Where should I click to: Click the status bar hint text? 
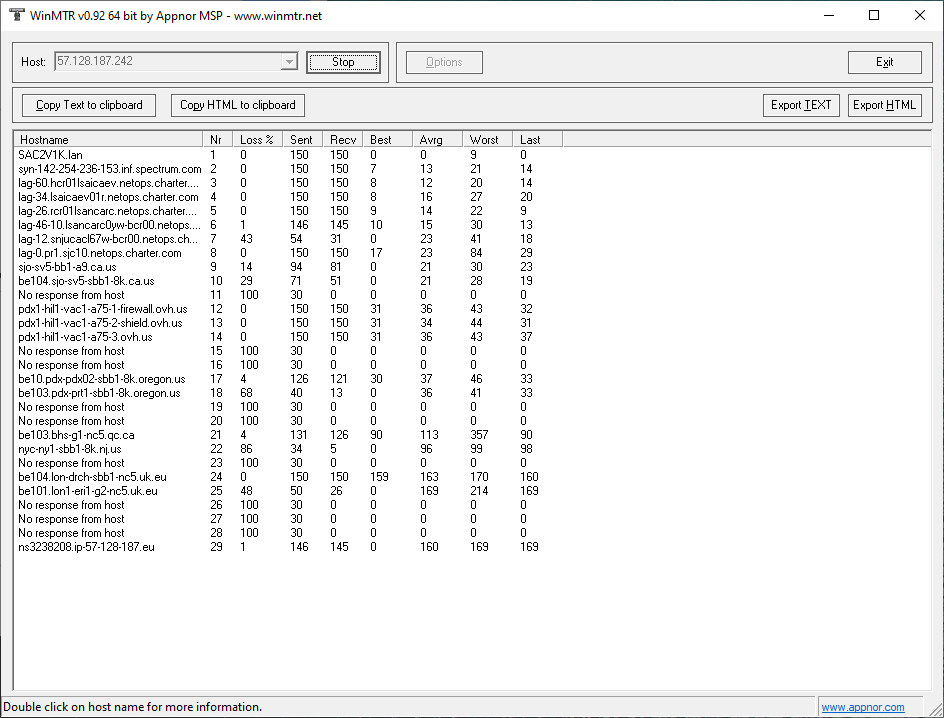coord(132,707)
